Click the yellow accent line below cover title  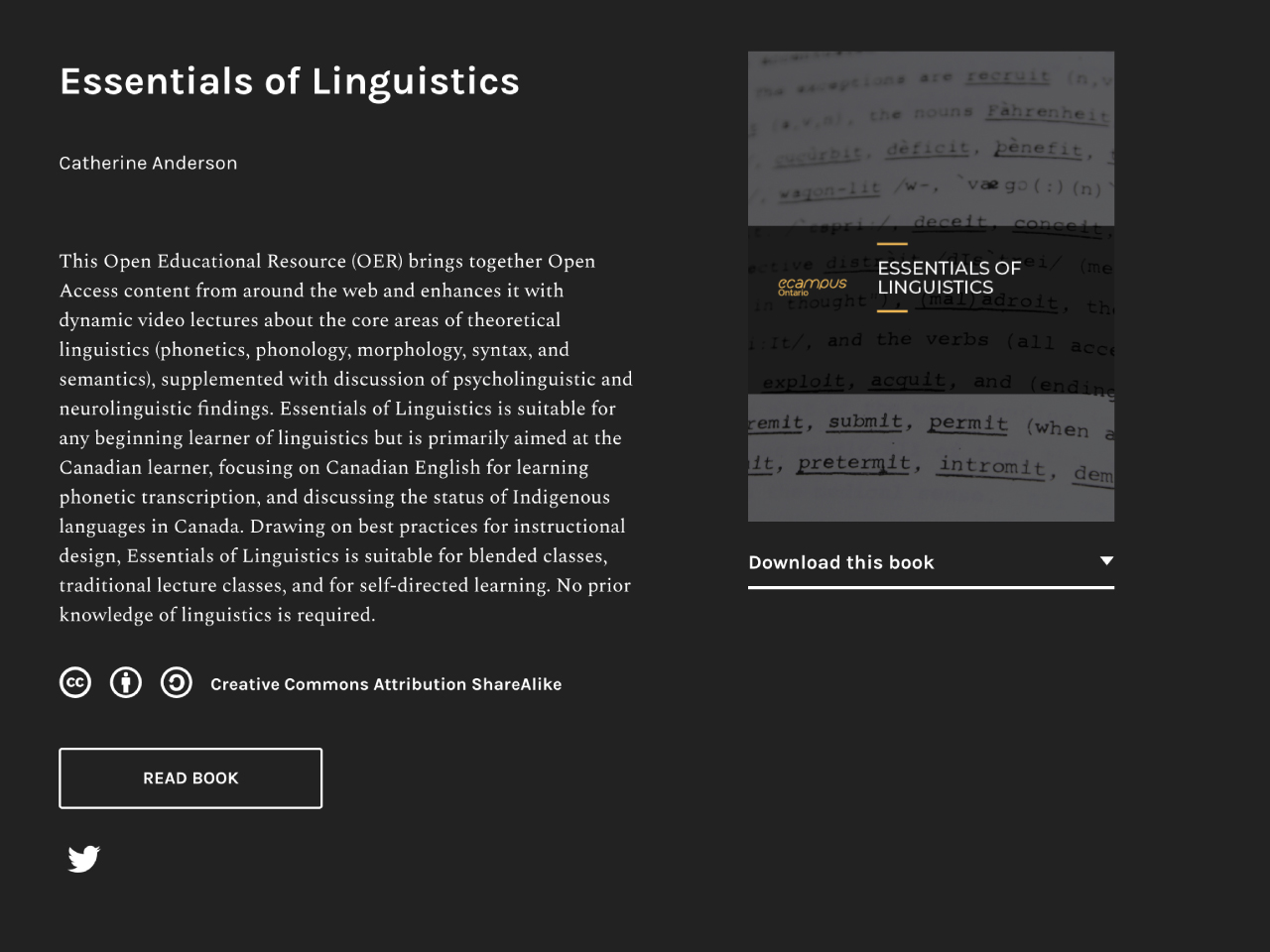[892, 311]
